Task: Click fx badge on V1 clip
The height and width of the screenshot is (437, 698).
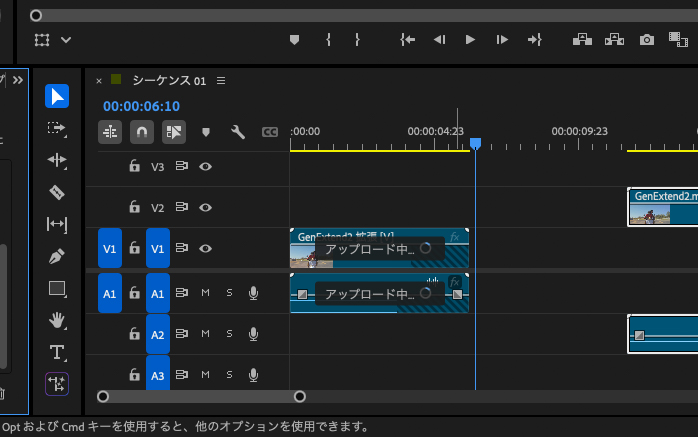Action: point(455,237)
